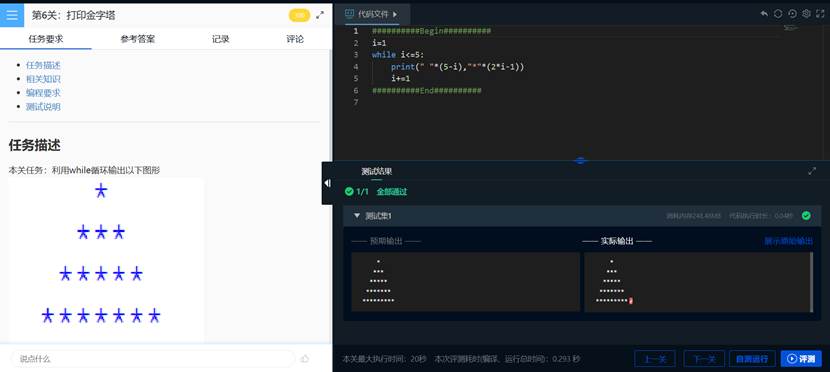Click the undo arrow icon in code toolbar
Image resolution: width=830 pixels, height=372 pixels.
[x=764, y=14]
